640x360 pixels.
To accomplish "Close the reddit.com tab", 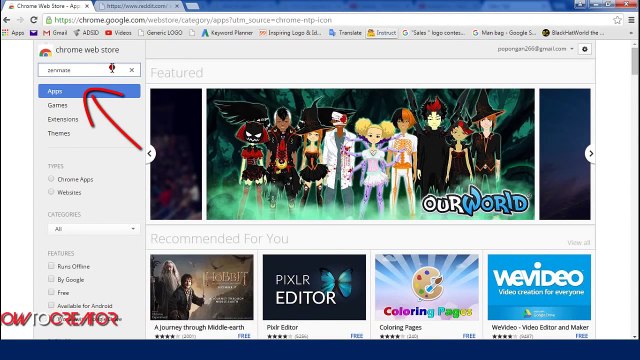I will (177, 6).
